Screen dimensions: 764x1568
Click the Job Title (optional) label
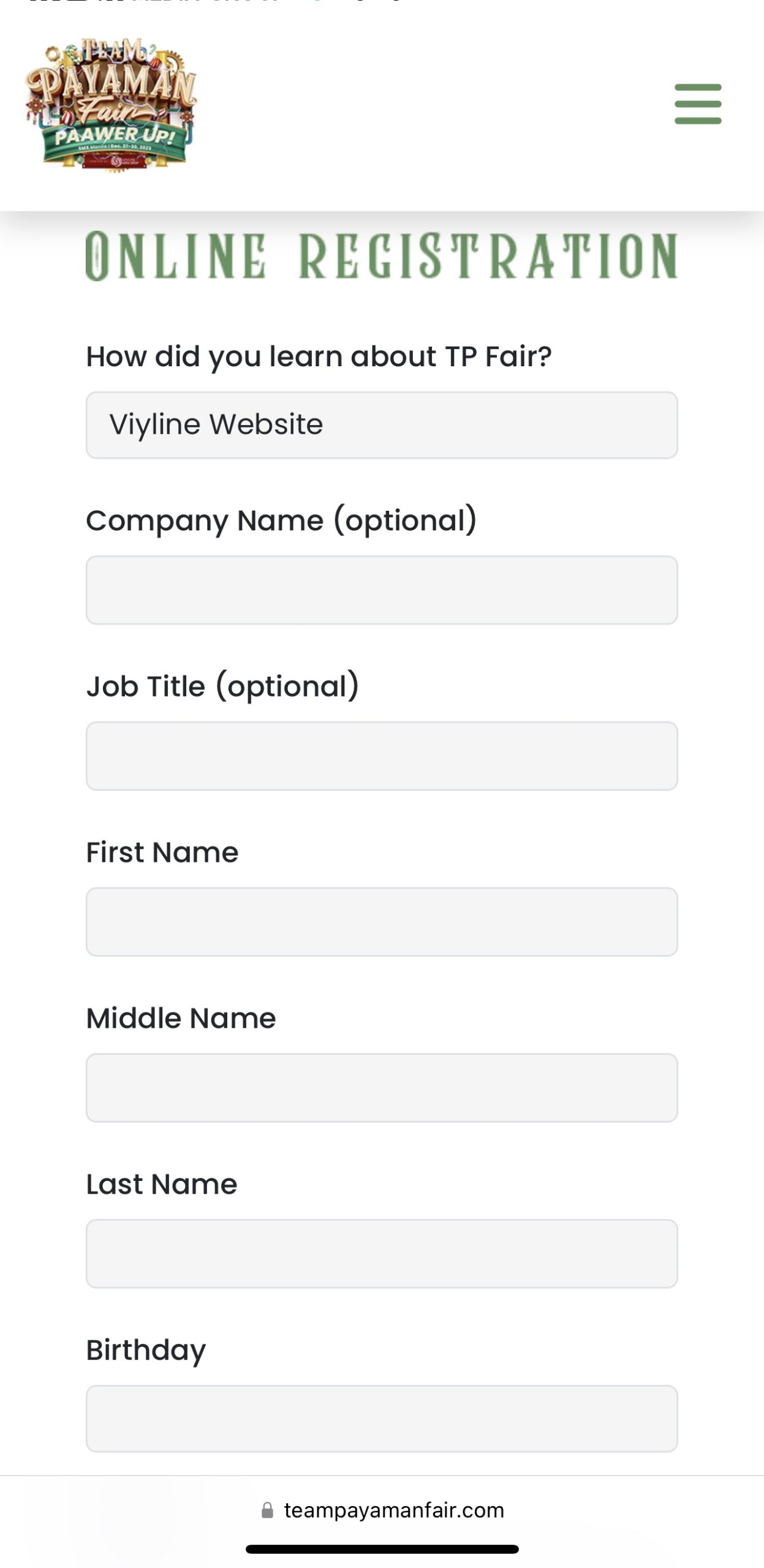pos(222,687)
